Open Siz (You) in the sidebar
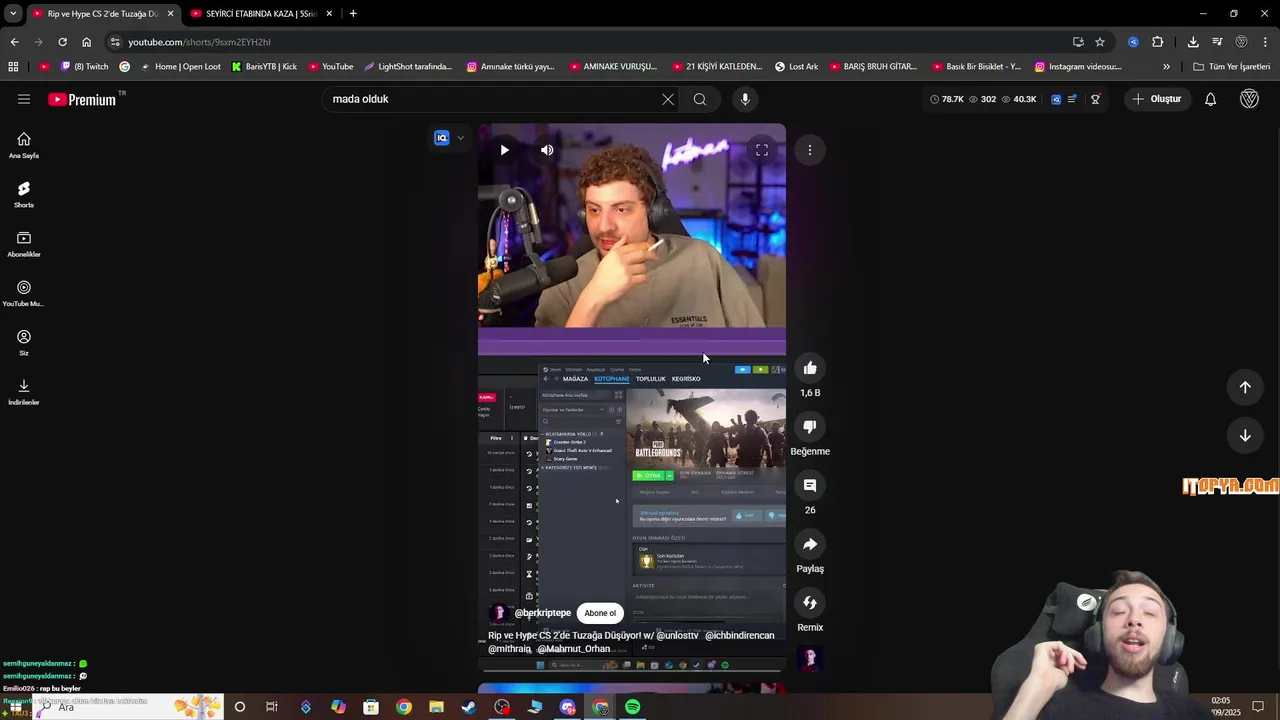The height and width of the screenshot is (720, 1280). click(x=24, y=342)
